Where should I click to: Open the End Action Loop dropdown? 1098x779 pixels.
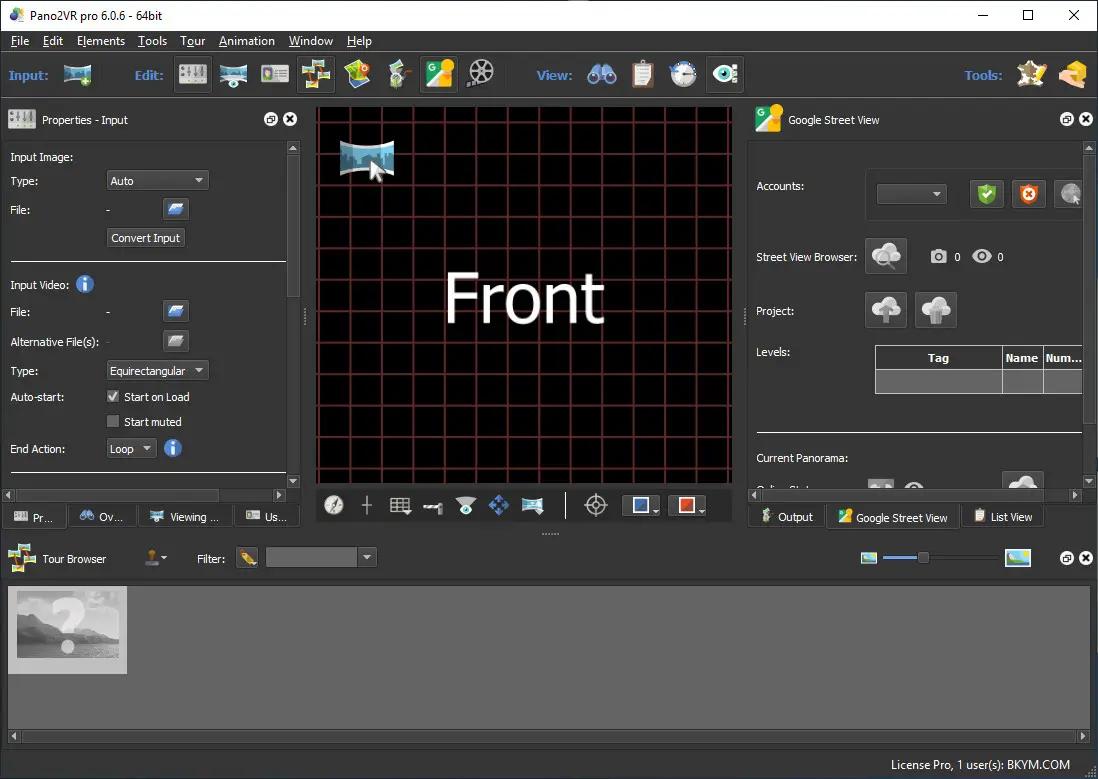131,449
